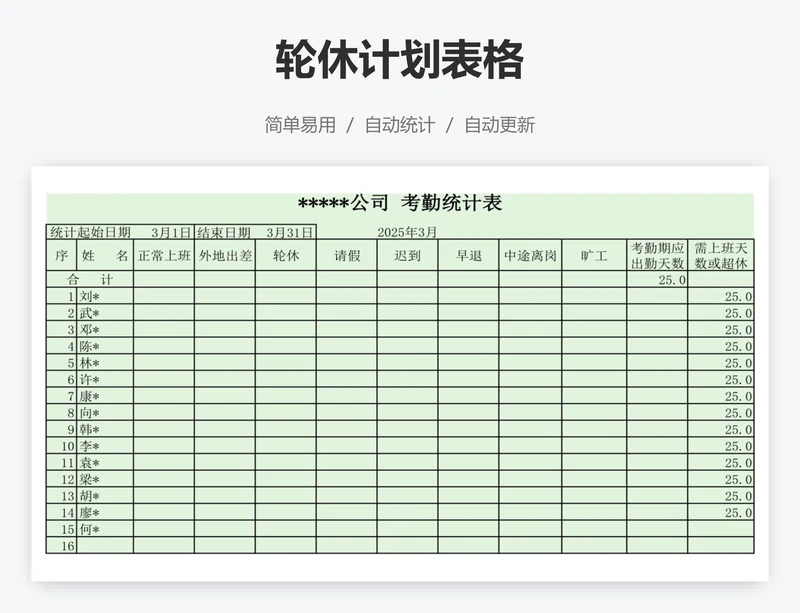This screenshot has height=613, width=800.
Task: Click the 早退 column header
Action: (468, 255)
